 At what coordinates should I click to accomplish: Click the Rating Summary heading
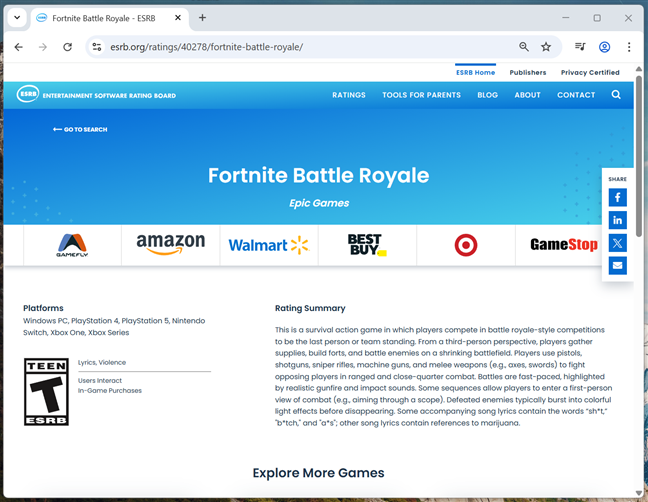310,308
